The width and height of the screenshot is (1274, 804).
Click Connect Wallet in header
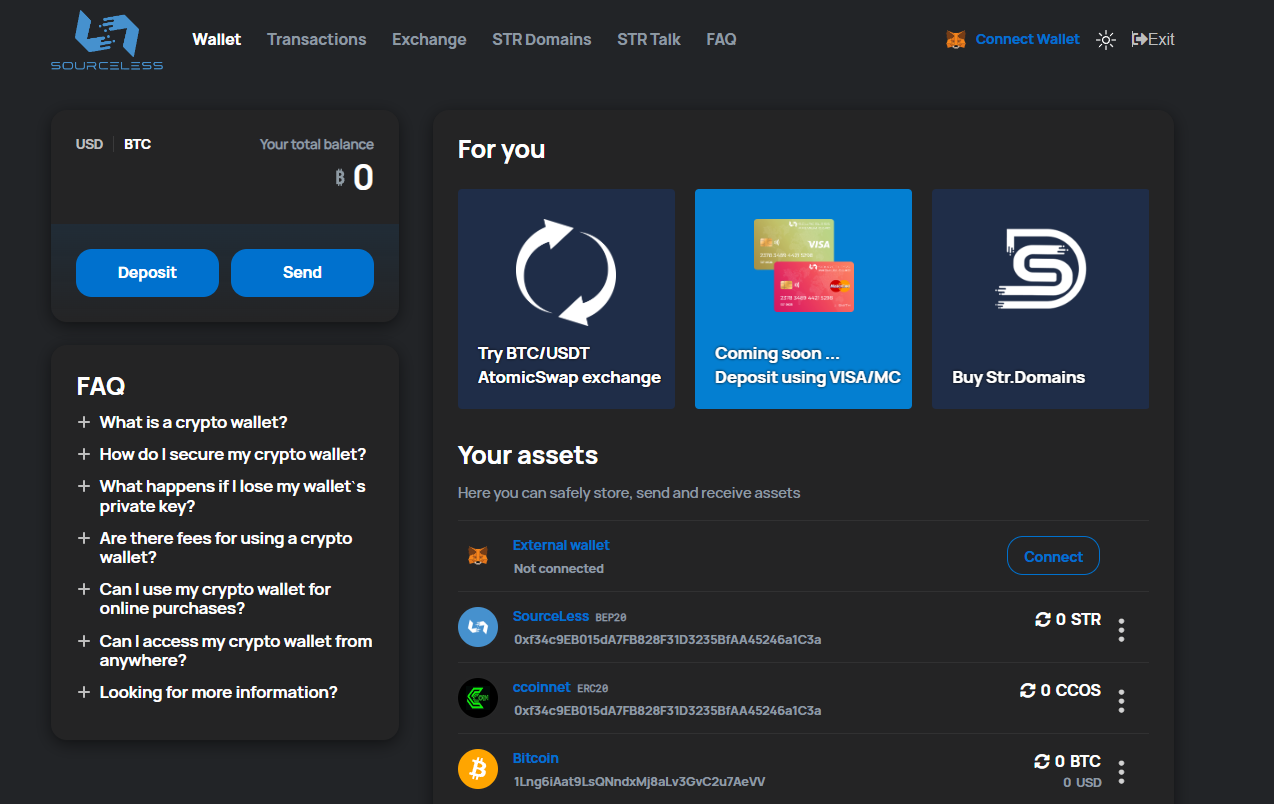point(1027,39)
